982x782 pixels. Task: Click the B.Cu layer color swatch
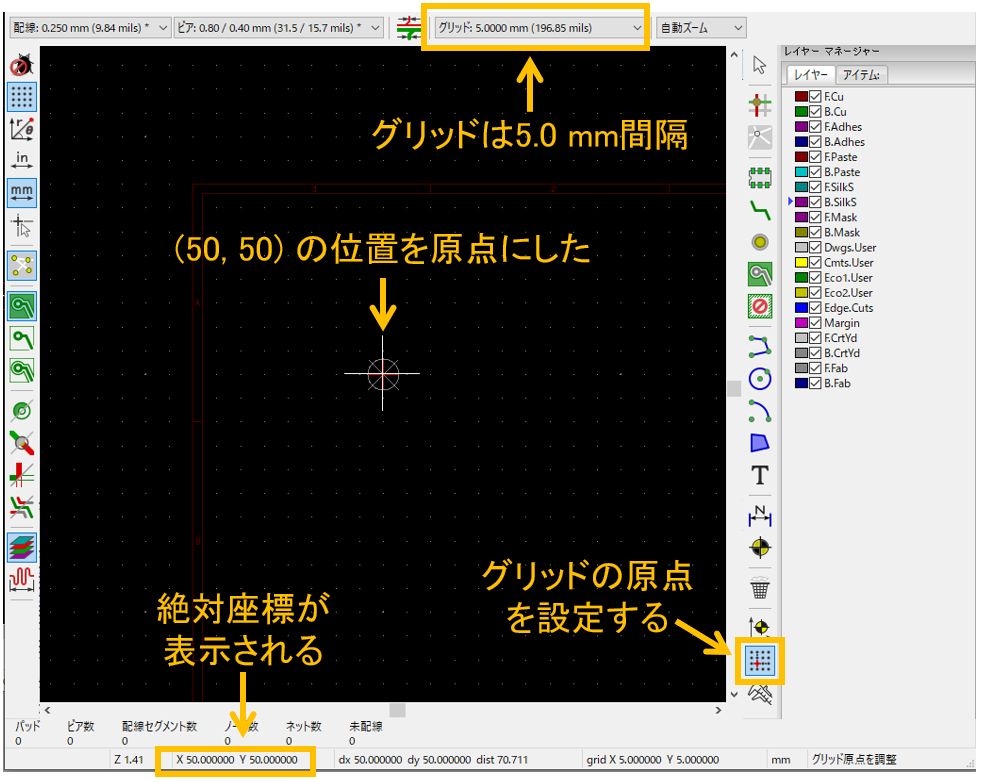(801, 112)
